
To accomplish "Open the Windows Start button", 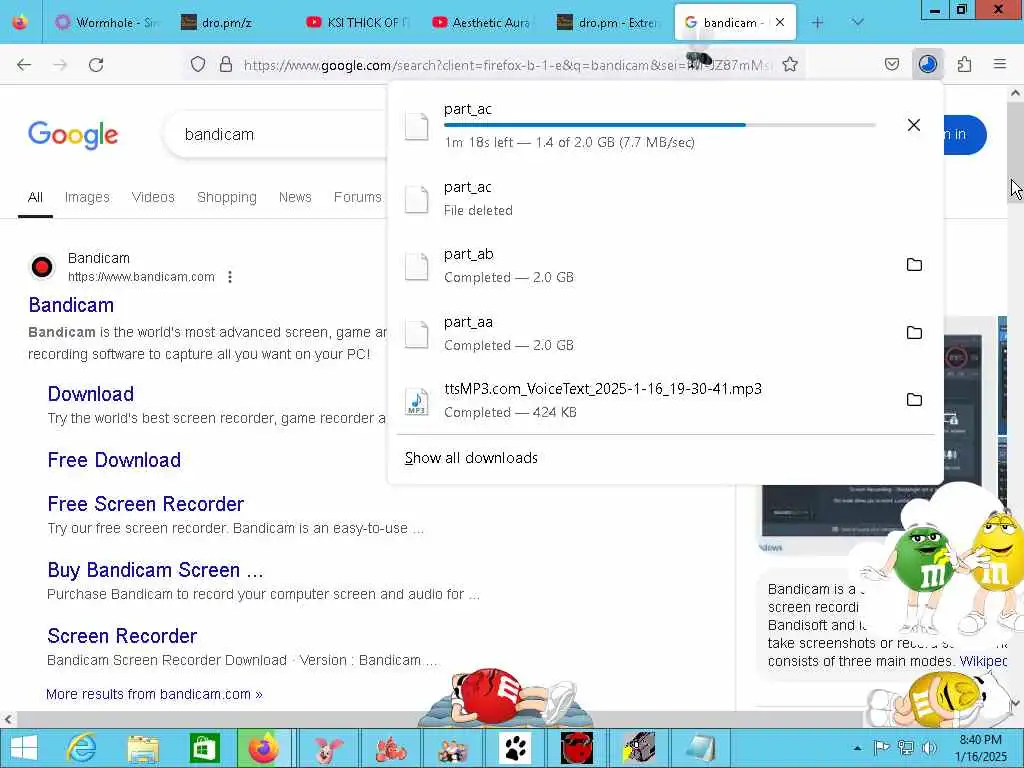I will pos(23,748).
